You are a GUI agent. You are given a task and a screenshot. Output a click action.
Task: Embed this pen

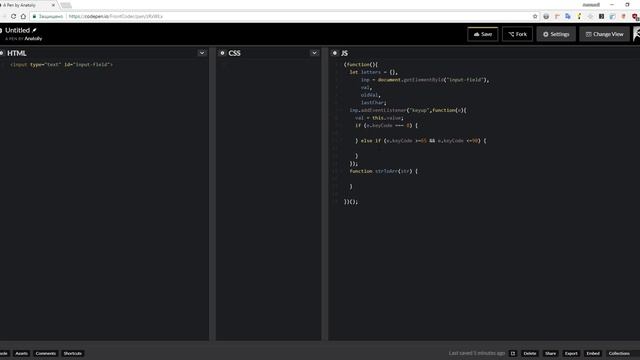[593, 353]
